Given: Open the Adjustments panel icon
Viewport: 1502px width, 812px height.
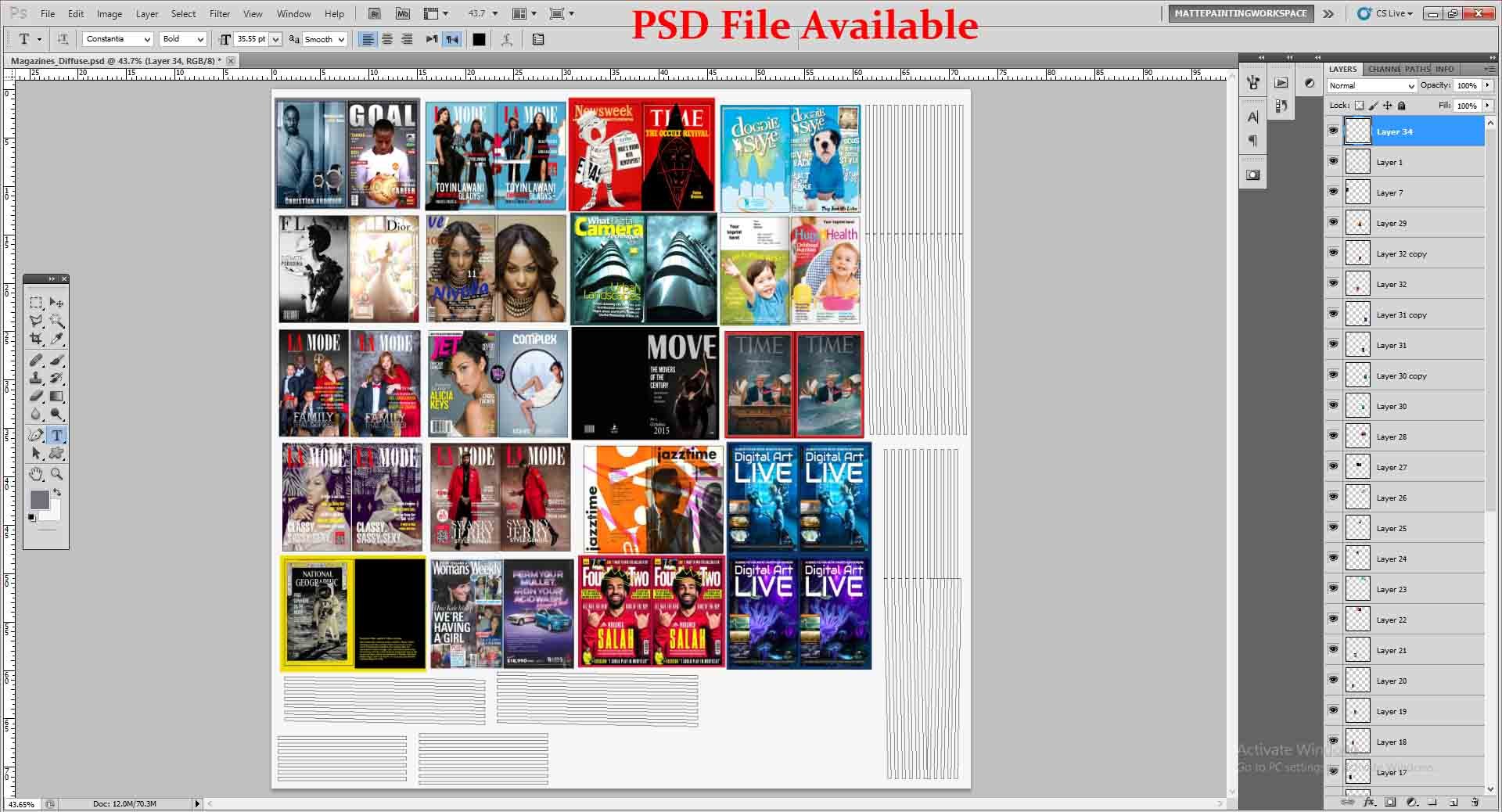Looking at the screenshot, I should [x=1310, y=82].
